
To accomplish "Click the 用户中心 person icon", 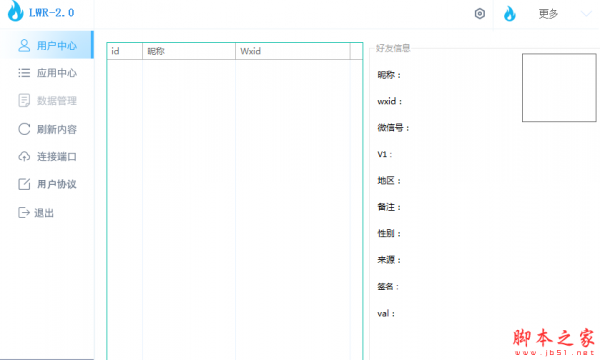I will (24, 46).
